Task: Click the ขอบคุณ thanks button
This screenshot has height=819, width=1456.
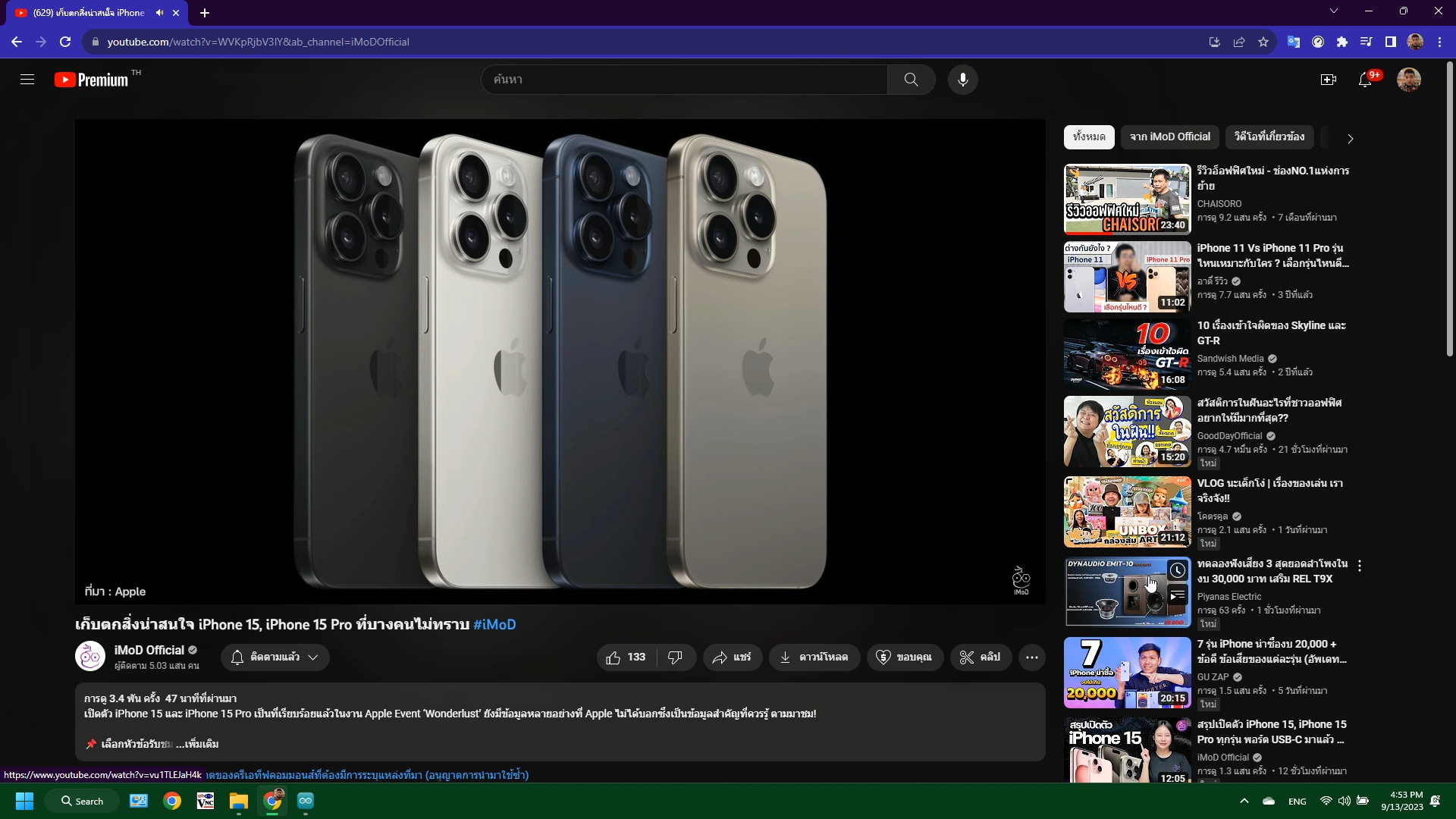Action: (904, 657)
